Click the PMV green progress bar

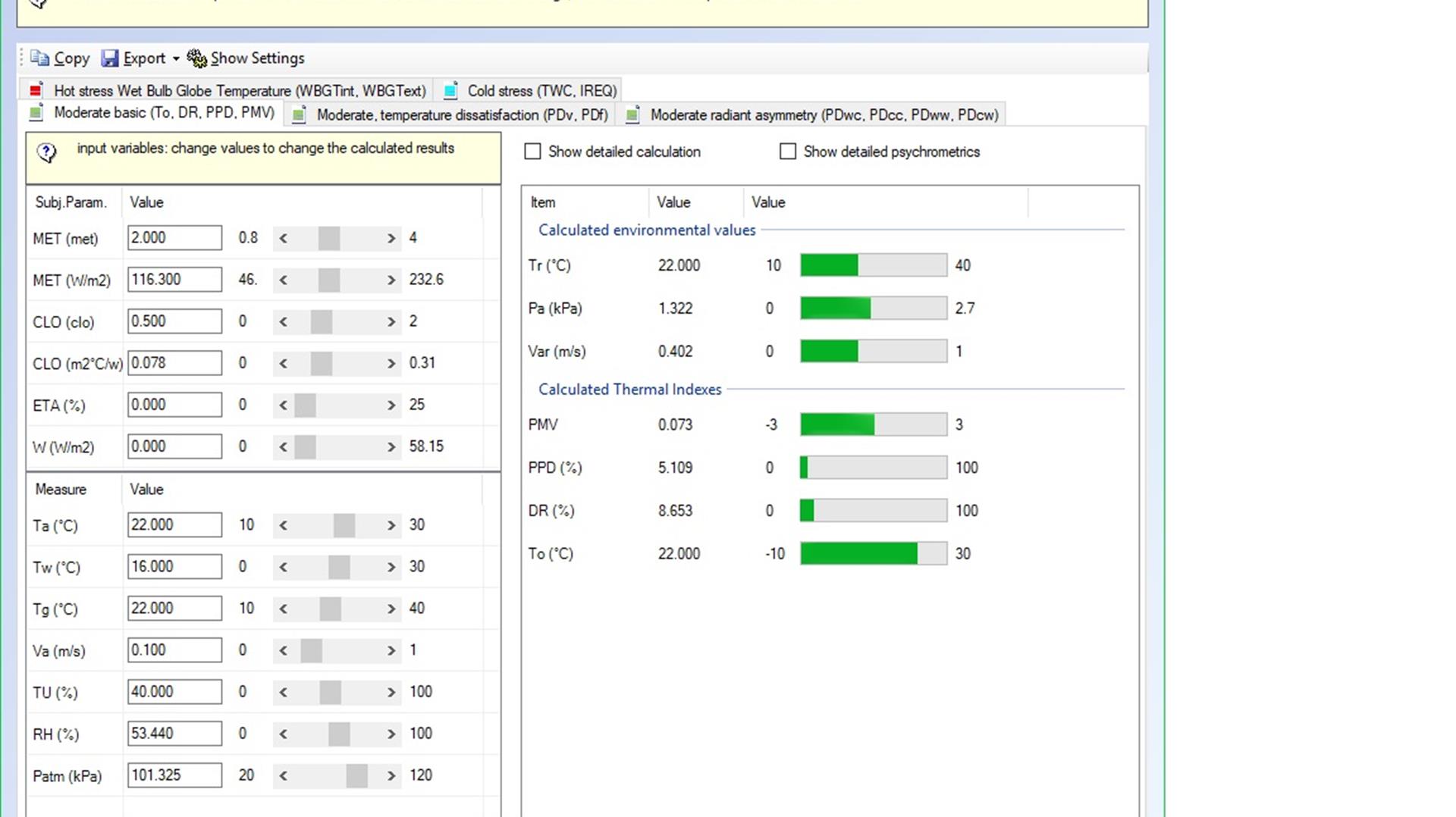(x=874, y=424)
